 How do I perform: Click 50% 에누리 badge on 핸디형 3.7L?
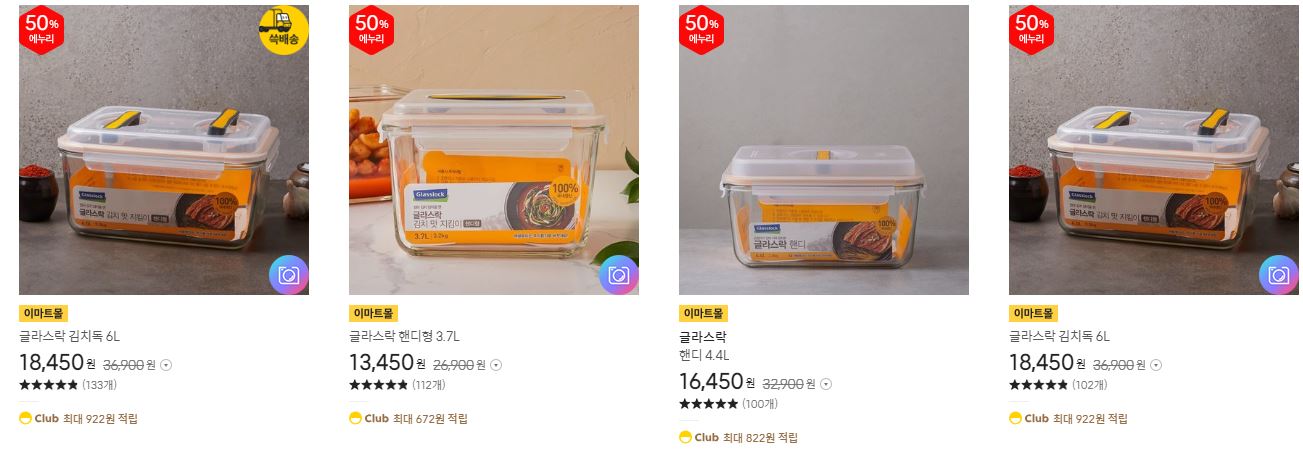point(372,30)
